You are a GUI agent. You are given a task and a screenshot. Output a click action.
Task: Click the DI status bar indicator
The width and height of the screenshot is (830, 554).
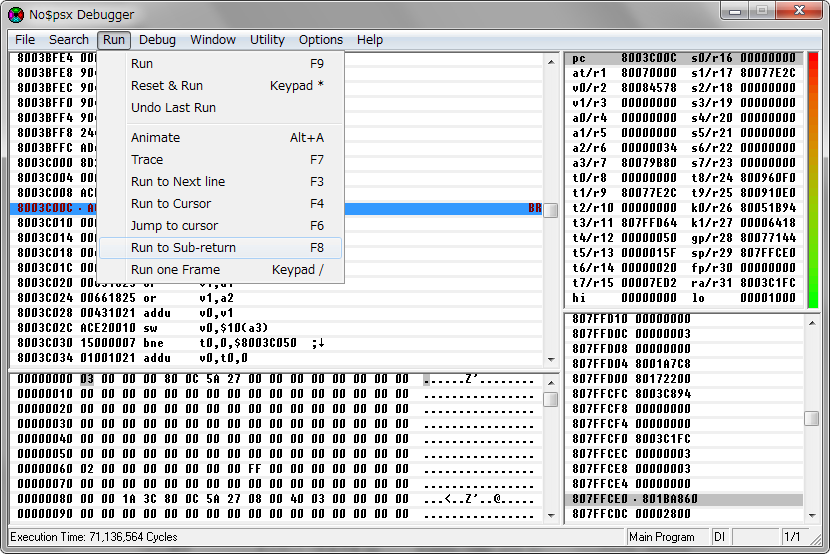pos(719,537)
